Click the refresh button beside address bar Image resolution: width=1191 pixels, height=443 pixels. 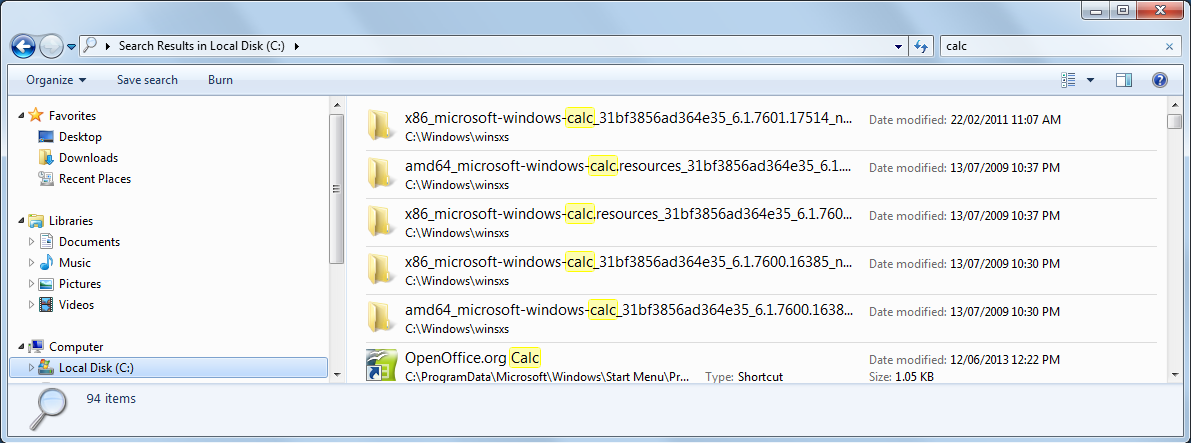pyautogui.click(x=921, y=46)
